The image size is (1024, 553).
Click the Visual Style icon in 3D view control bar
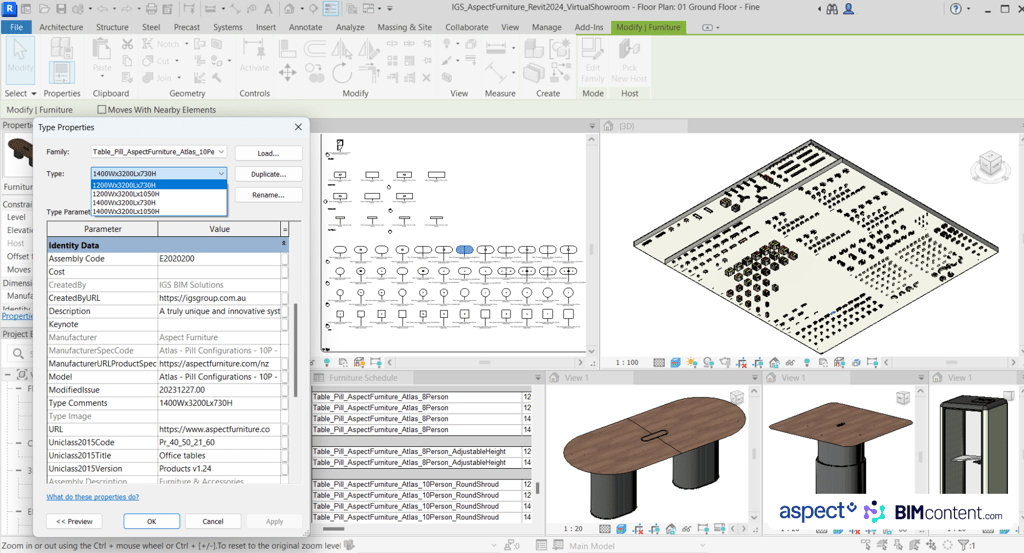tap(675, 362)
